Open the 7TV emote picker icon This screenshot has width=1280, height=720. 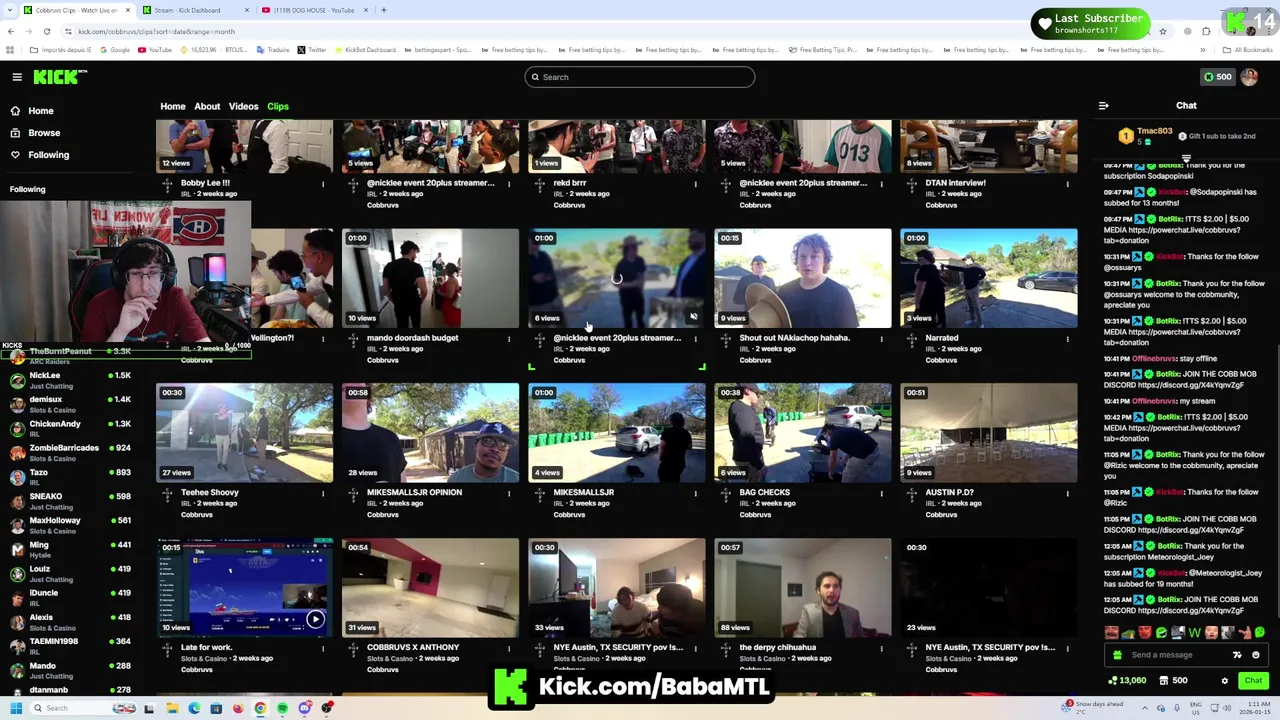click(1237, 655)
